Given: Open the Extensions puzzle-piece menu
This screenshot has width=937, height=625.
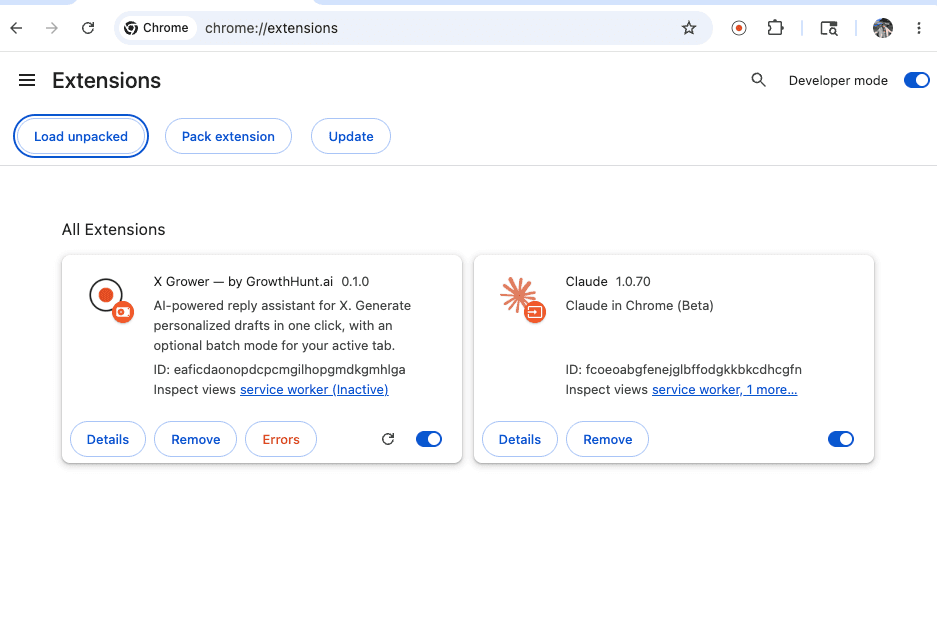Looking at the screenshot, I should [775, 28].
